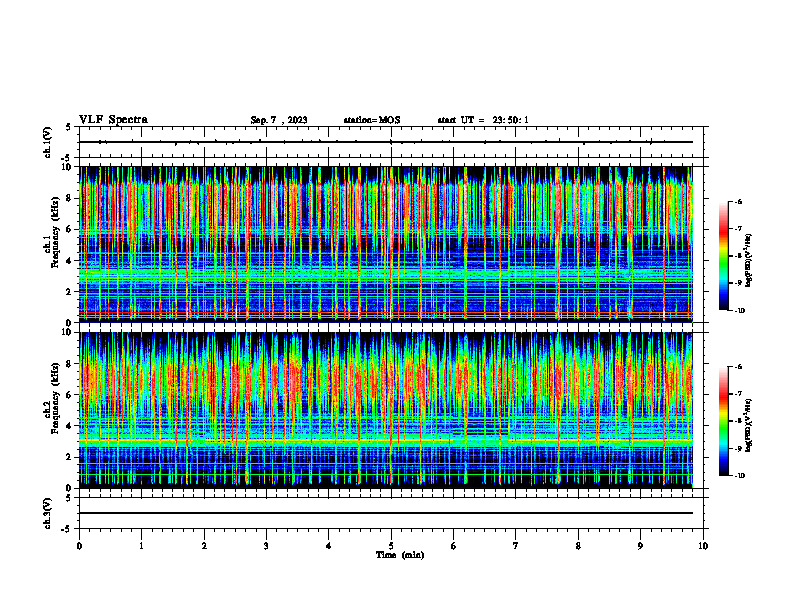This screenshot has width=792, height=612.
Task: Click the ch.2 frequency tick label "2"
Action: pyautogui.click(x=70, y=457)
